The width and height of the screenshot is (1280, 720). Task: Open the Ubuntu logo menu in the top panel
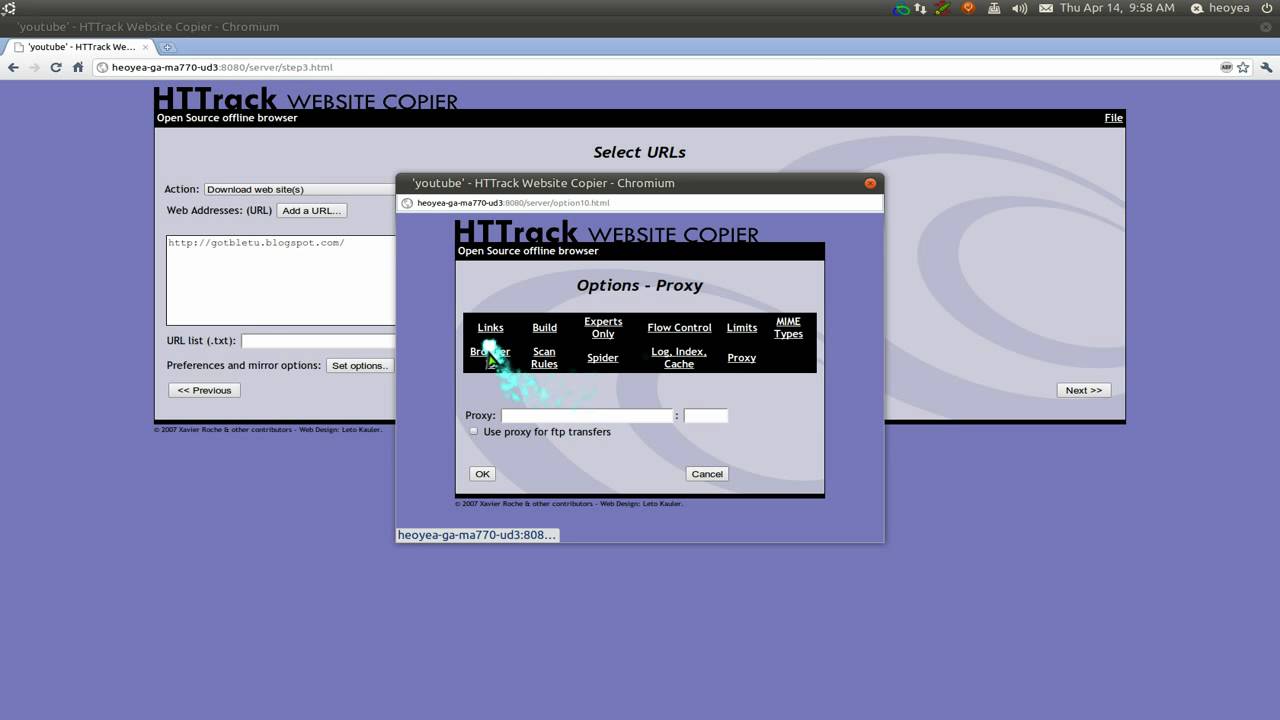click(x=9, y=8)
